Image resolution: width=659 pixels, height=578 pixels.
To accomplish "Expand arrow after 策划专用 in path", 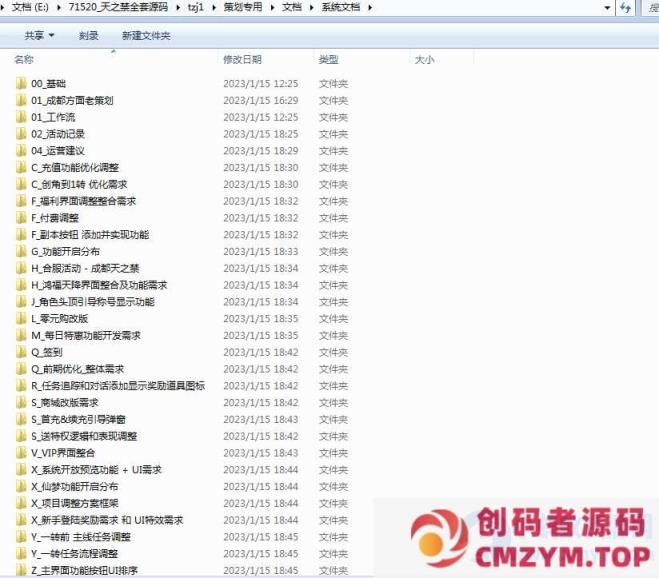I will [x=272, y=8].
